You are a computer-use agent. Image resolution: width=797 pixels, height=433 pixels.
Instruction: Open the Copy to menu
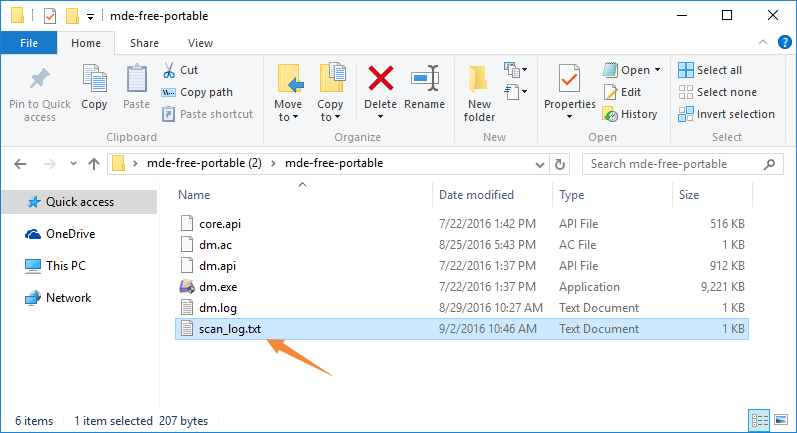[330, 93]
